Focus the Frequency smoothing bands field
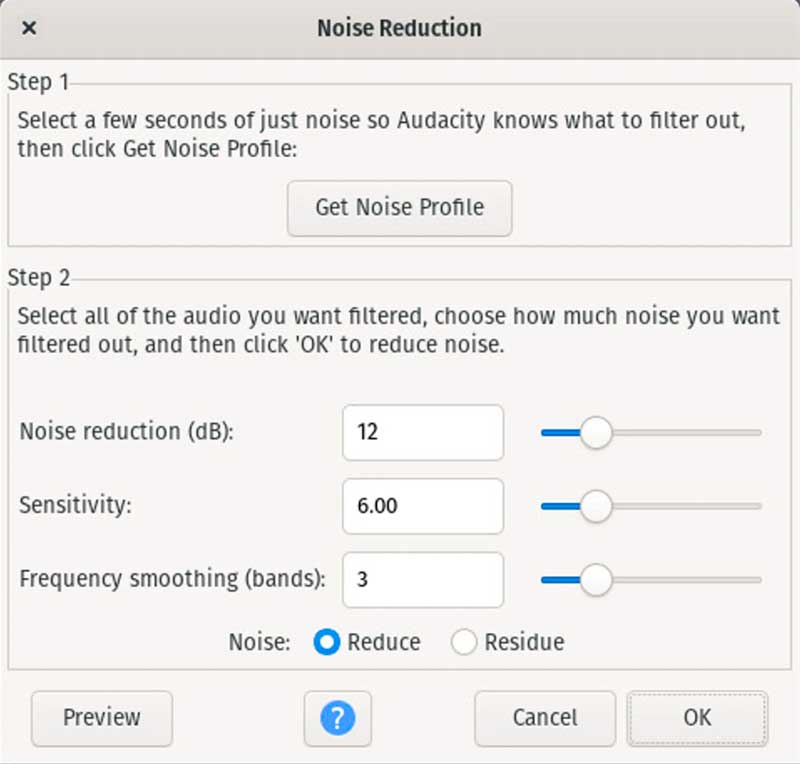The width and height of the screenshot is (800, 764). 422,579
